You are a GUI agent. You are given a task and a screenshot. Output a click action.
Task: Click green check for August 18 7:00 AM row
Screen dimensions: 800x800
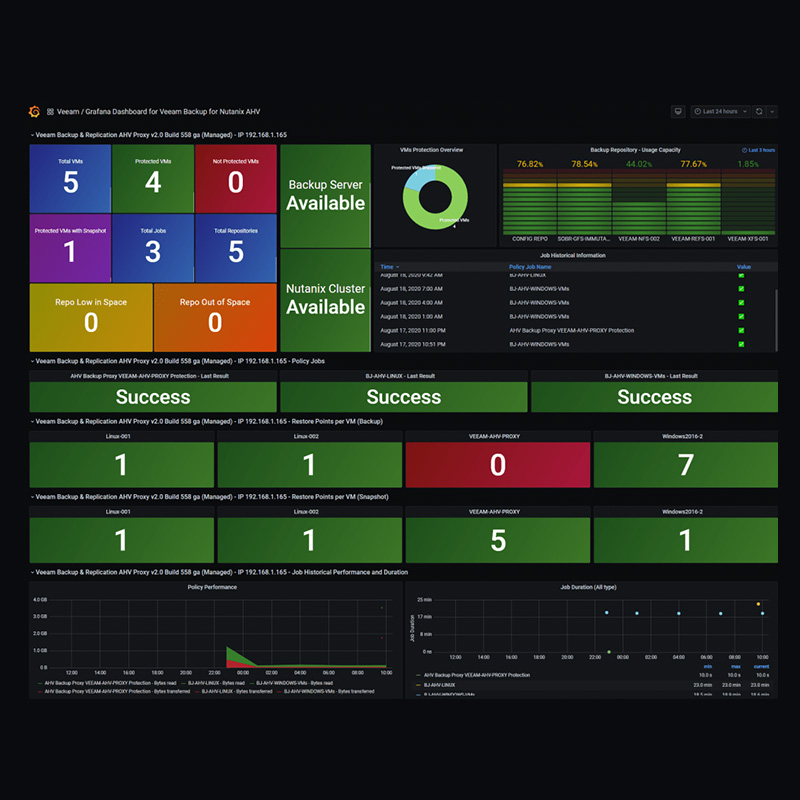pyautogui.click(x=741, y=289)
